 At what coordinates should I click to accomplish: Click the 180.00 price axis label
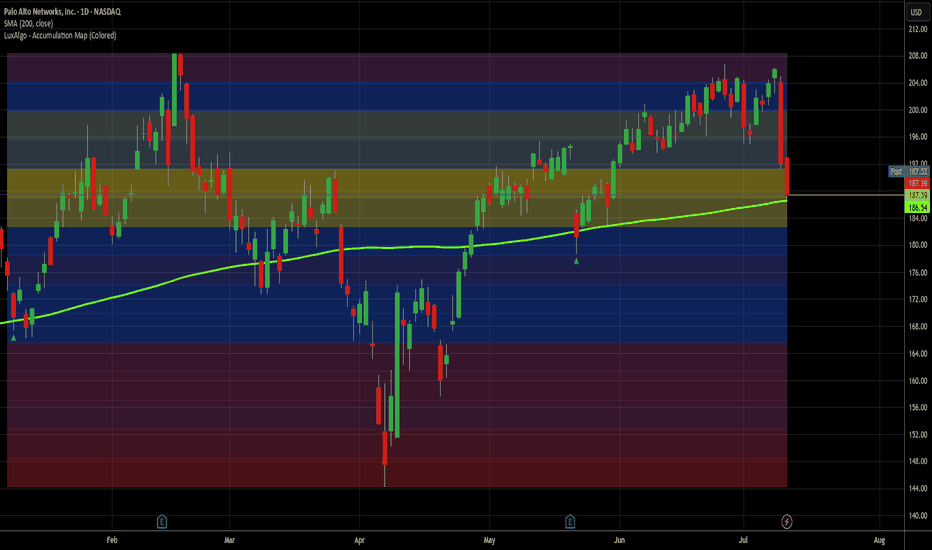point(918,245)
